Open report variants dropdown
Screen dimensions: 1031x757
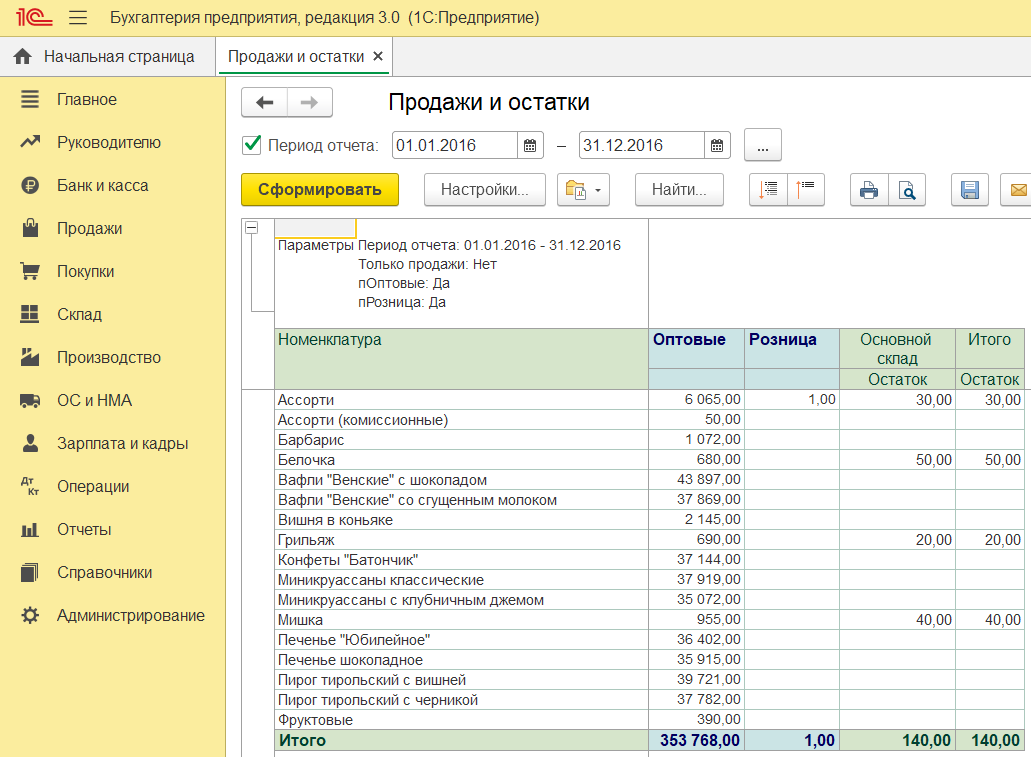coord(583,189)
